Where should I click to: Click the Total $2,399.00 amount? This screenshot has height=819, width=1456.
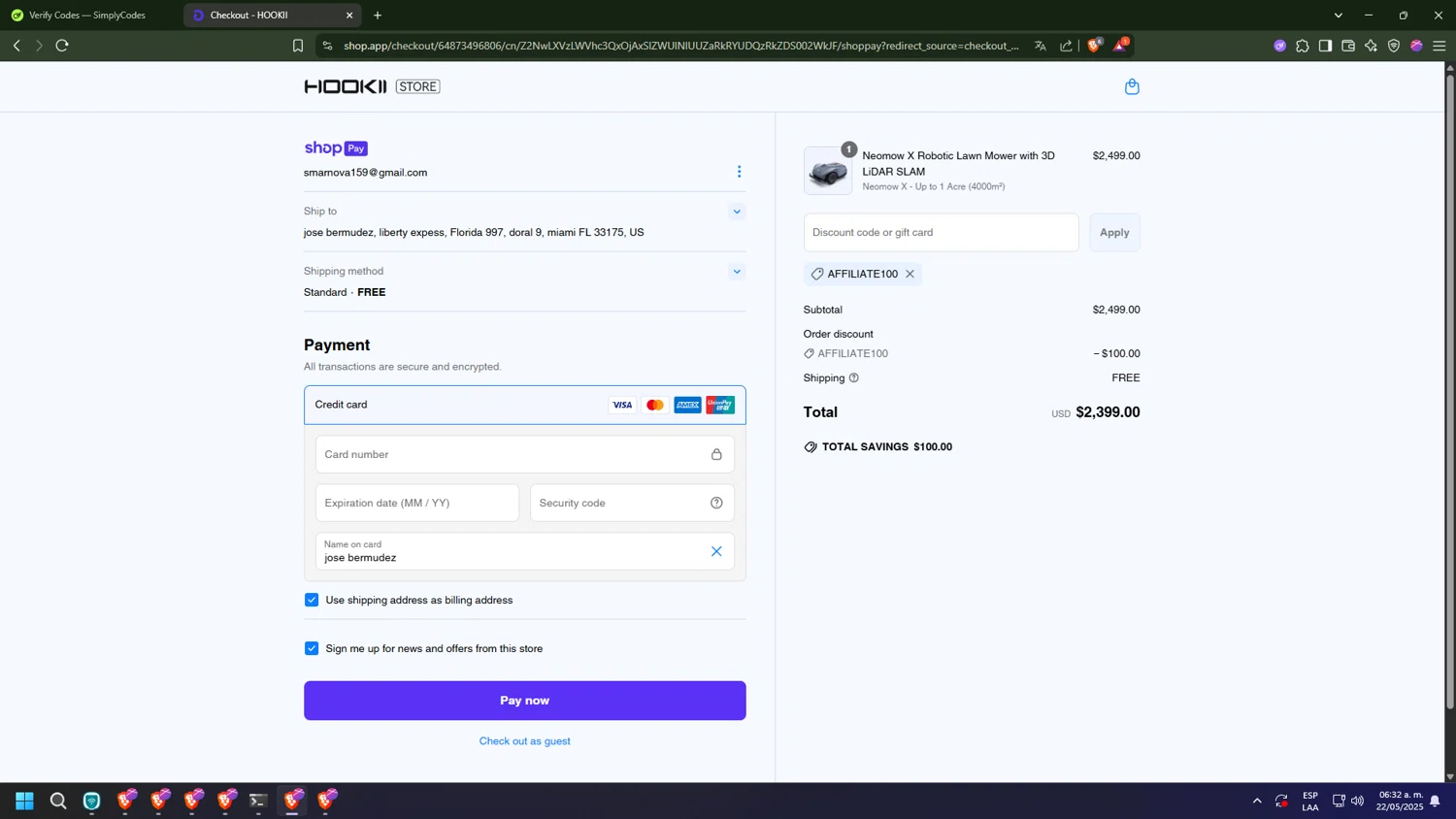pyautogui.click(x=1108, y=412)
